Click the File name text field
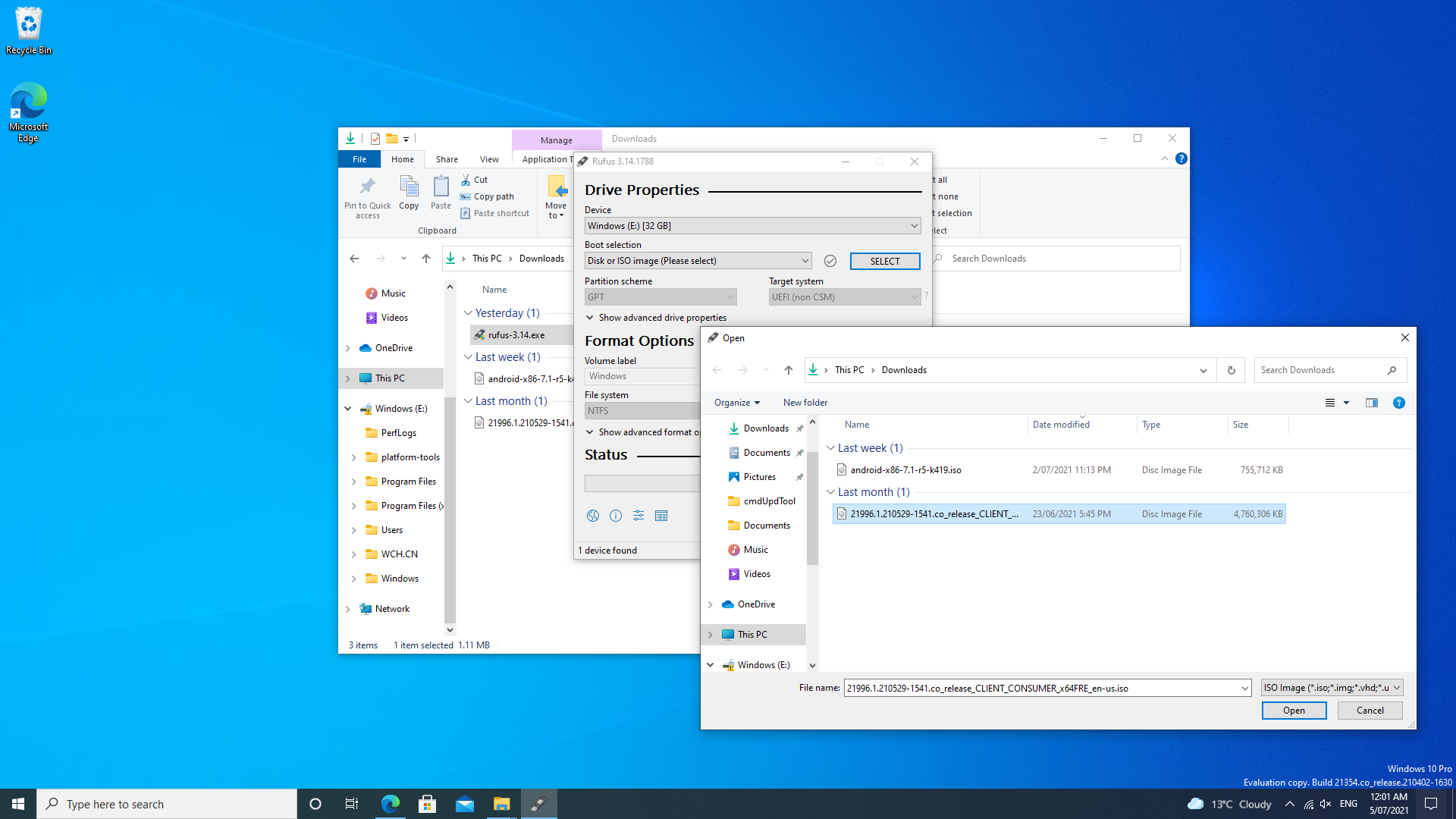1456x819 pixels. pos(1042,689)
